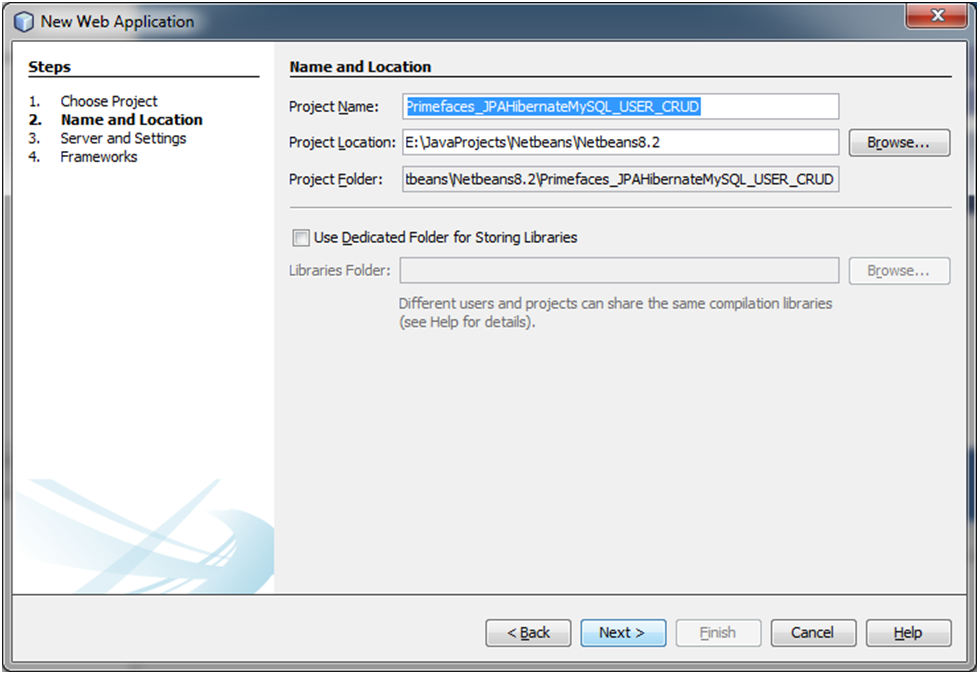Viewport: 979px width, 674px height.
Task: Click the NetBeans cube icon in title bar
Action: (x=22, y=21)
